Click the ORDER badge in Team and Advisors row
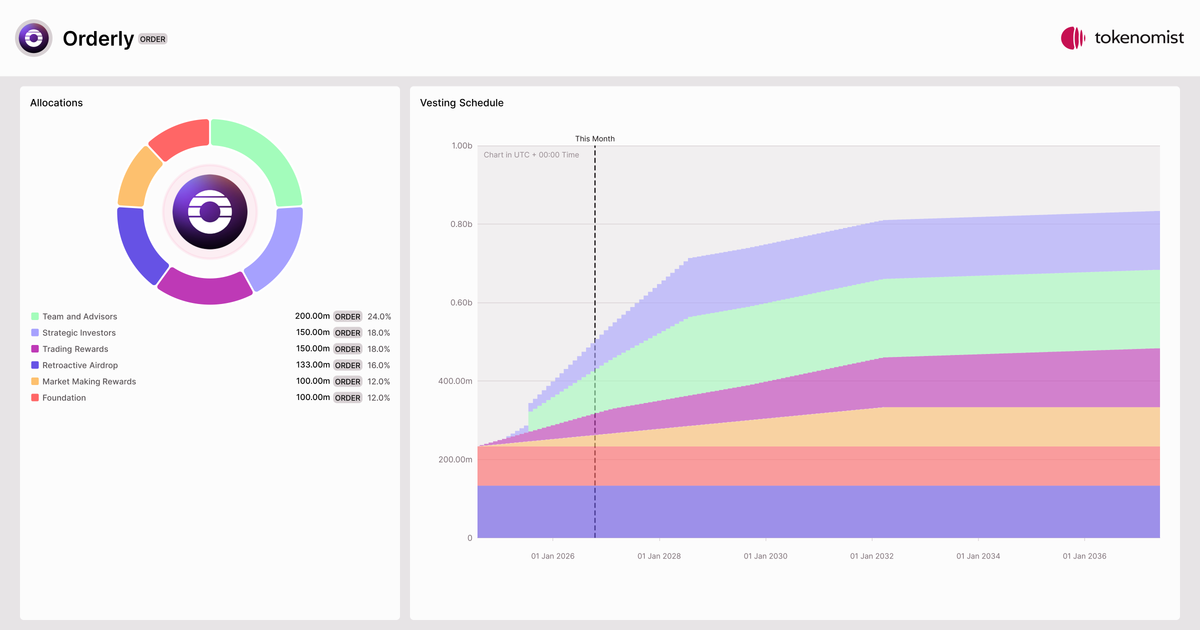1200x630 pixels. tap(348, 316)
